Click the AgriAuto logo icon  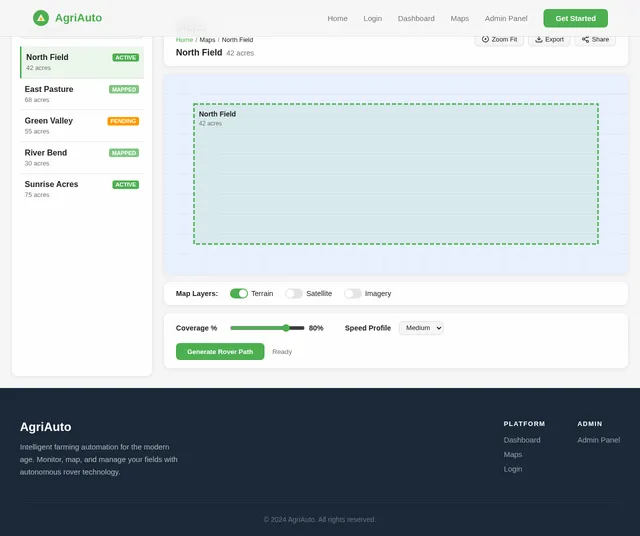[x=41, y=18]
